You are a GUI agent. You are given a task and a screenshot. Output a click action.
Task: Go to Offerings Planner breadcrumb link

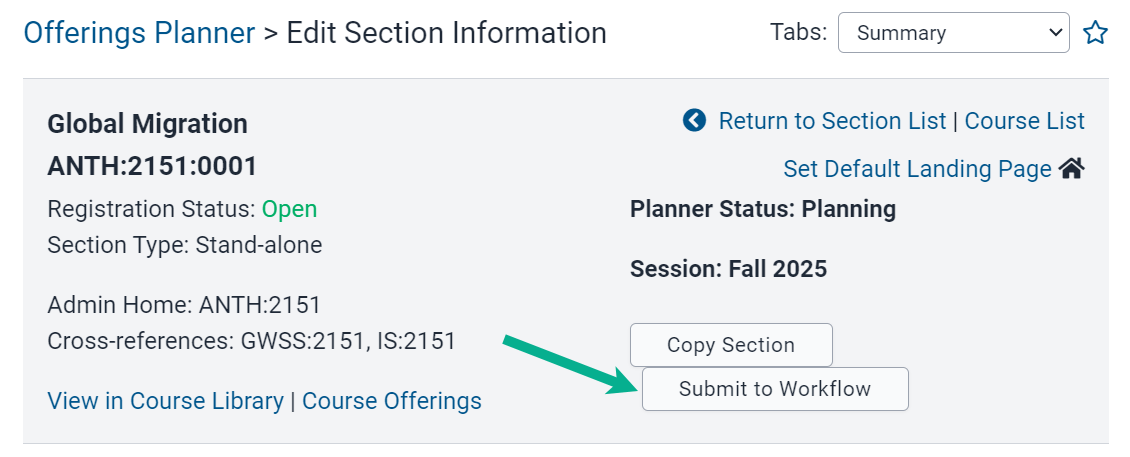pos(139,33)
